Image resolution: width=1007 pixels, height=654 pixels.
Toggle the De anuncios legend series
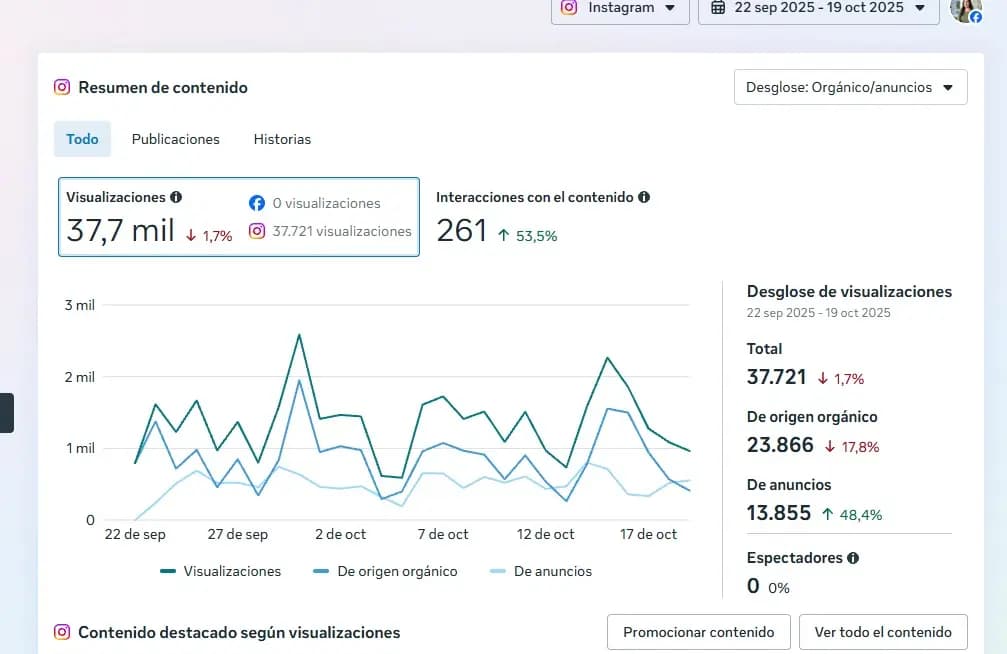541,571
